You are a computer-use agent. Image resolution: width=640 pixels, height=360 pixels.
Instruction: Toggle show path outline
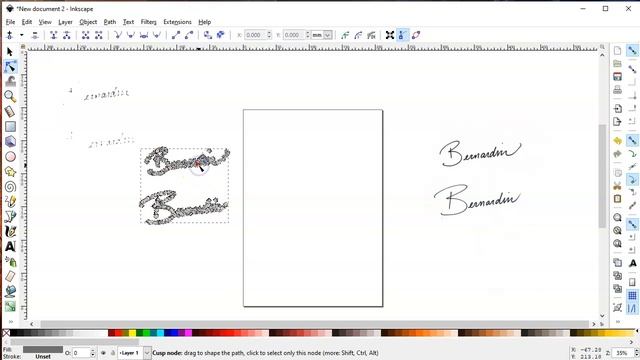click(416, 35)
